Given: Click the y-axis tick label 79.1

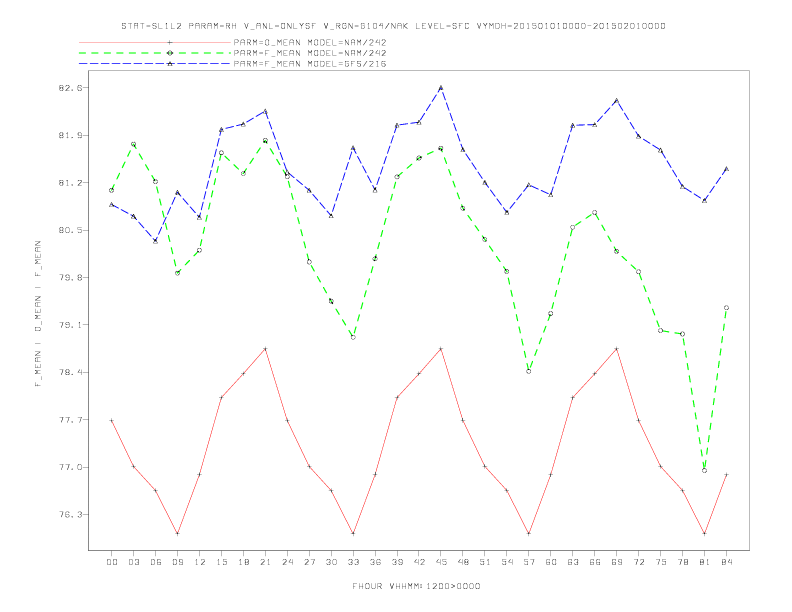Looking at the screenshot, I should [69, 325].
